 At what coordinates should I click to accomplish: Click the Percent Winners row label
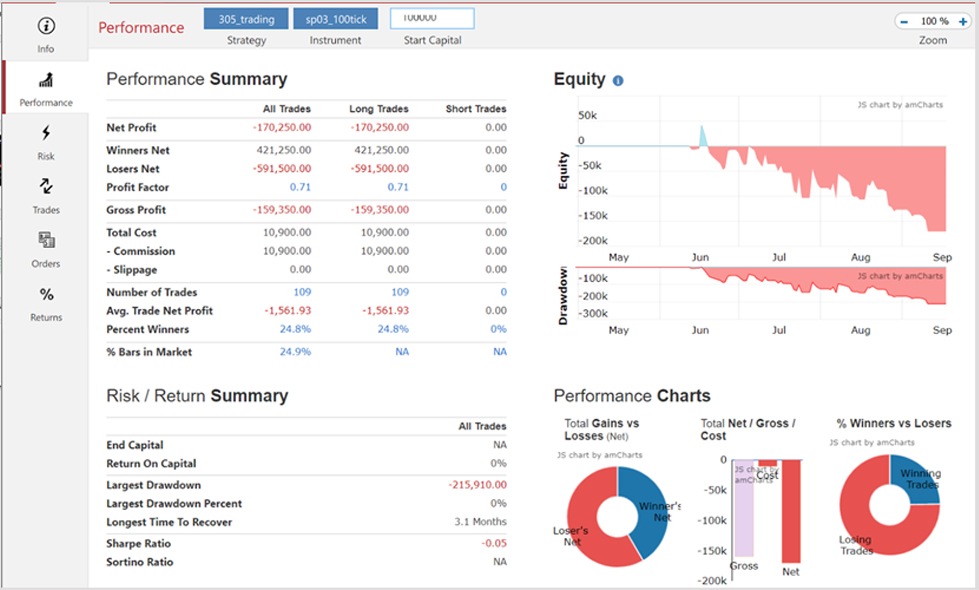[147, 330]
